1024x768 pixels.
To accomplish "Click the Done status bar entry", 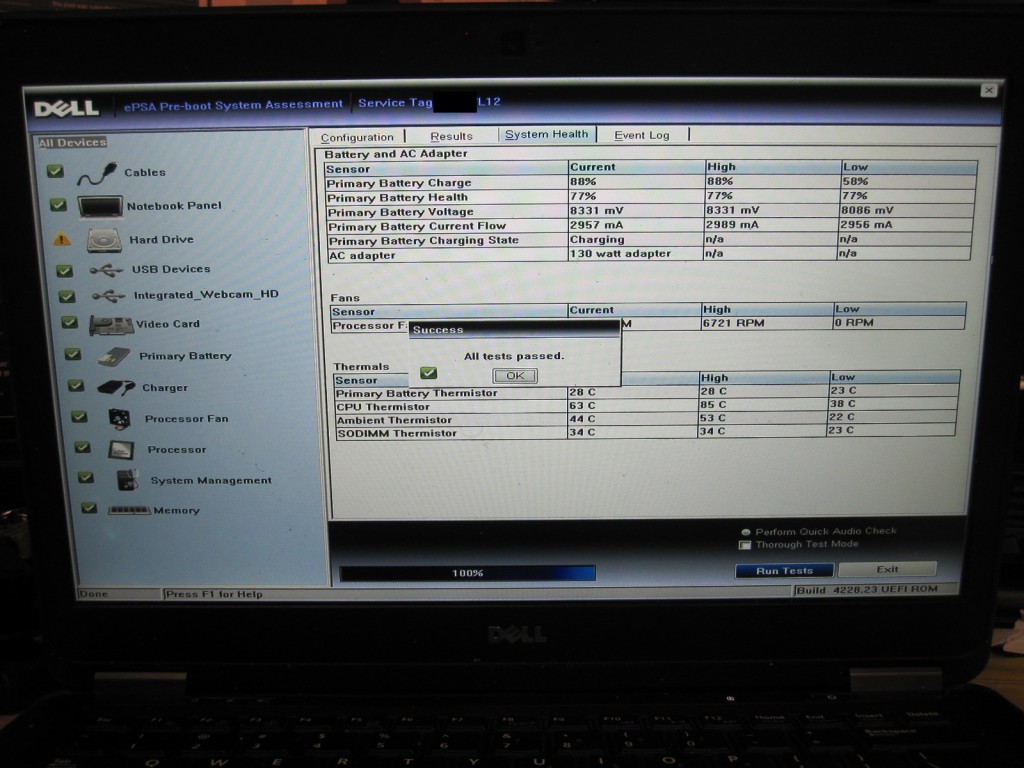I will click(x=94, y=594).
